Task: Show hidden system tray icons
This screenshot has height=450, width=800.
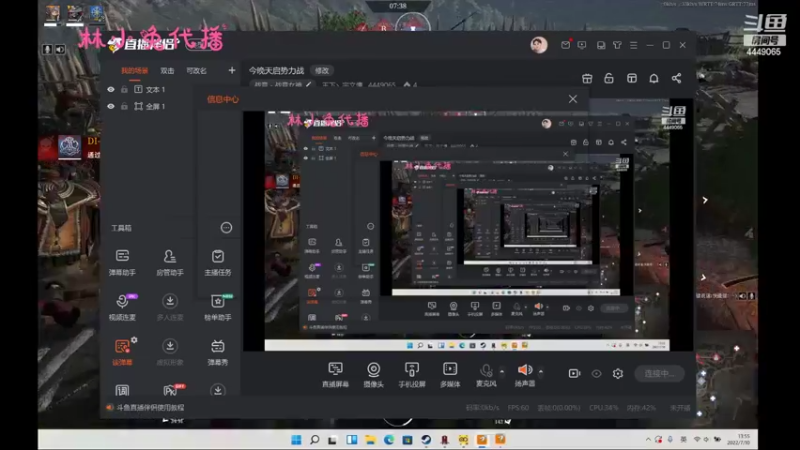Action: coord(648,439)
